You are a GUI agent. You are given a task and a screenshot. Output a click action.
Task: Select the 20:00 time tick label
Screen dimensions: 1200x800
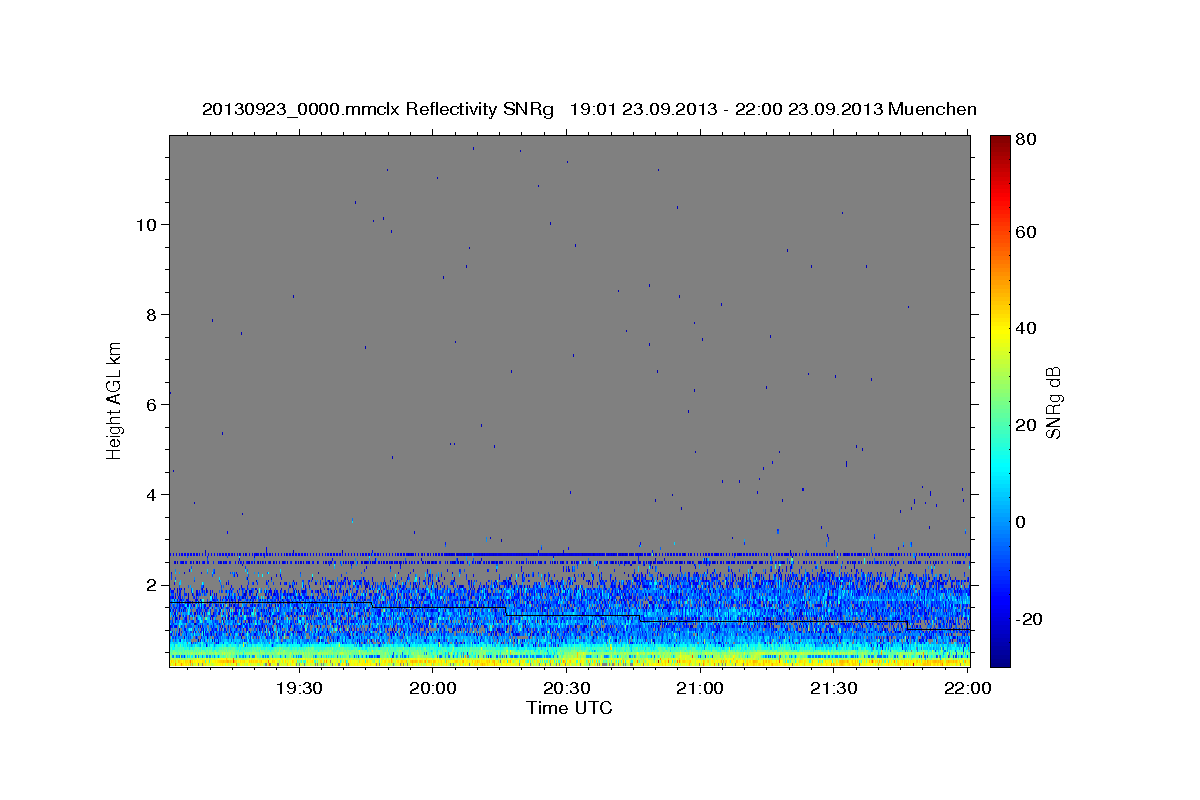433,688
